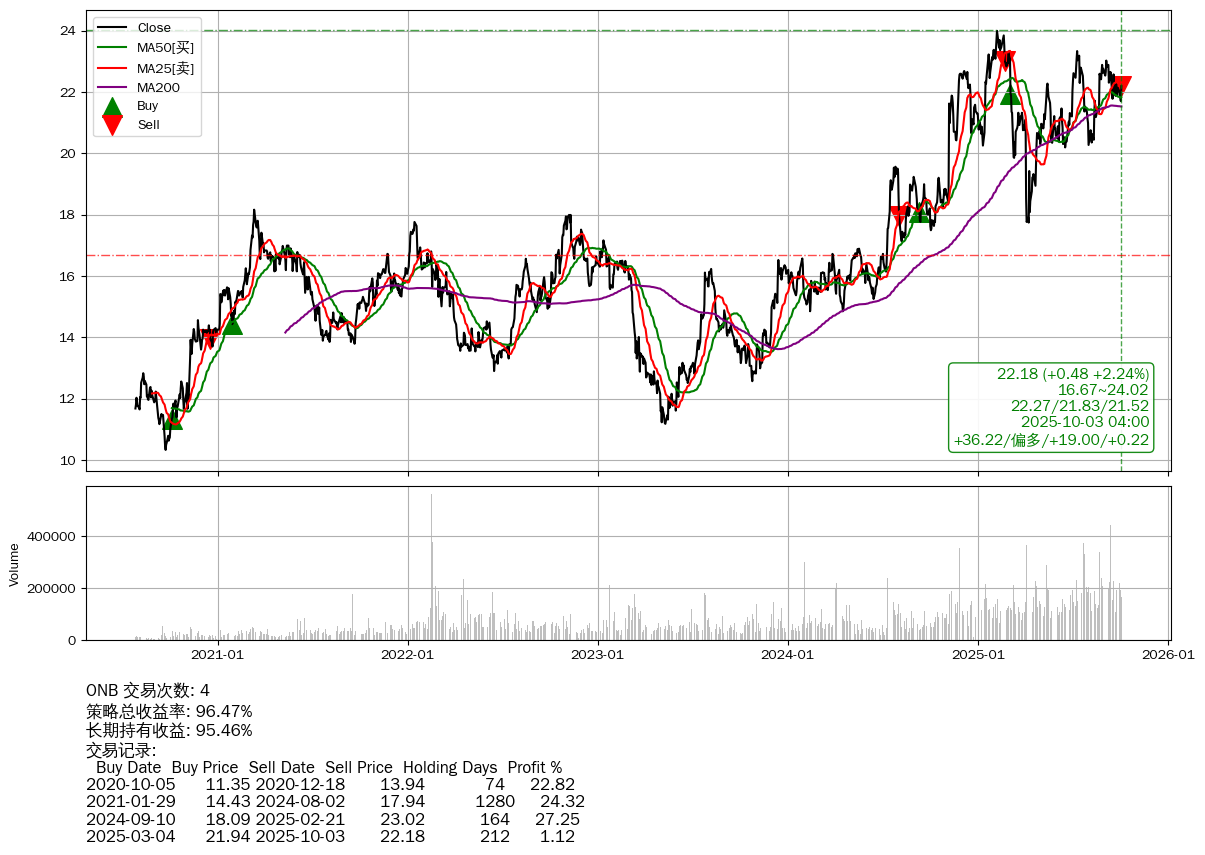Click the 2023-01 x-axis date label
The height and width of the screenshot is (855, 1205).
coord(597,656)
